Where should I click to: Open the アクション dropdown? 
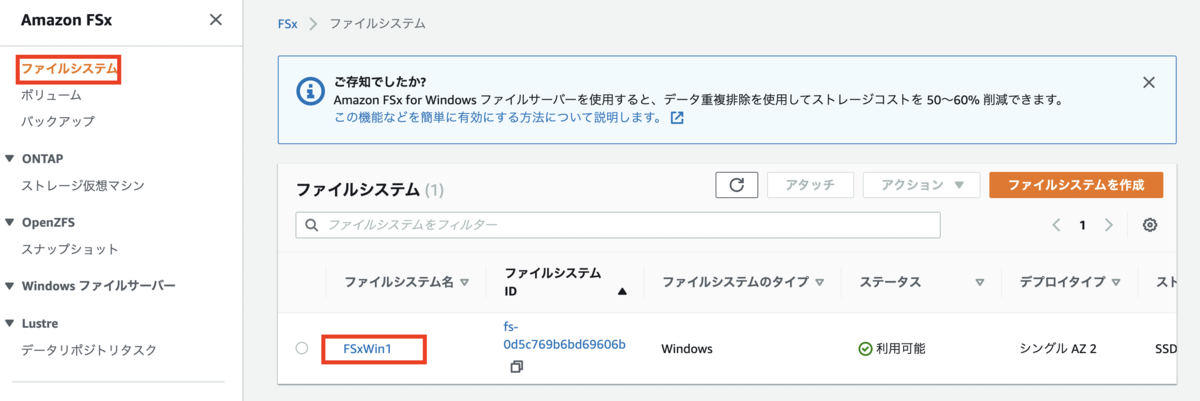click(x=921, y=185)
